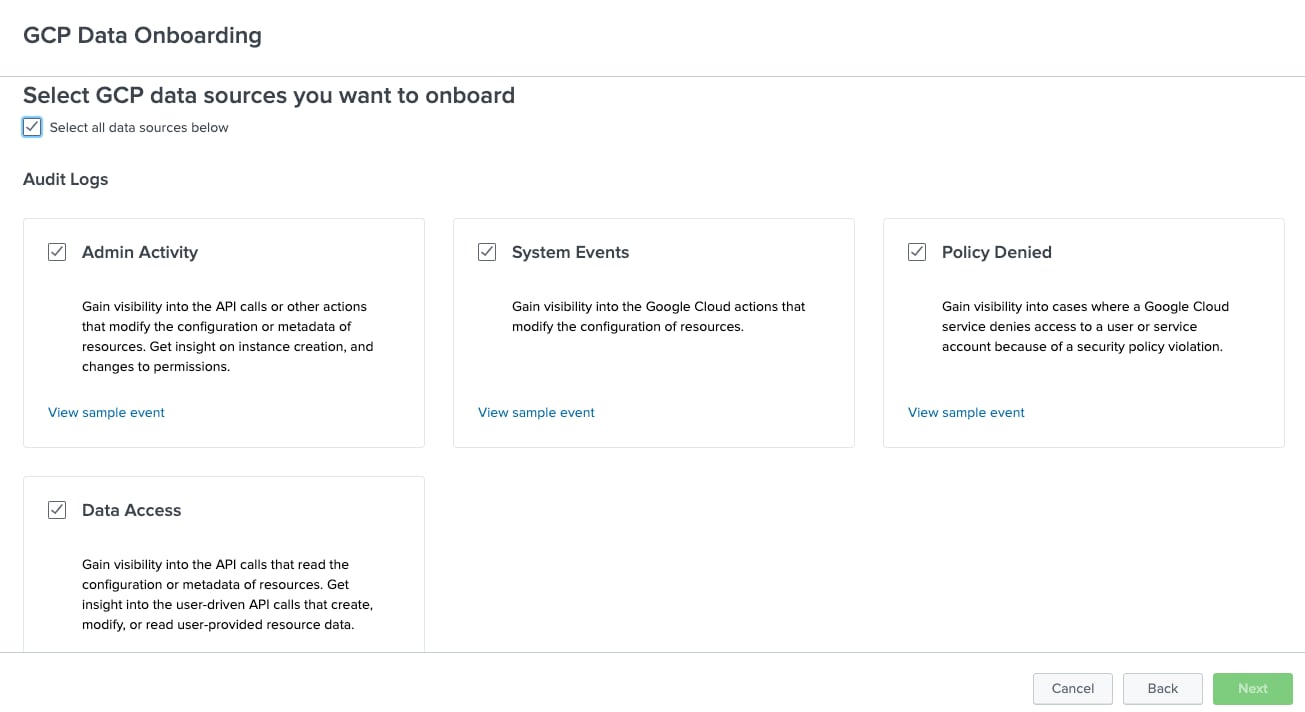Screen dimensions: 1305x712
Task: Uncheck the Policy Denied checkbox
Action: click(917, 252)
